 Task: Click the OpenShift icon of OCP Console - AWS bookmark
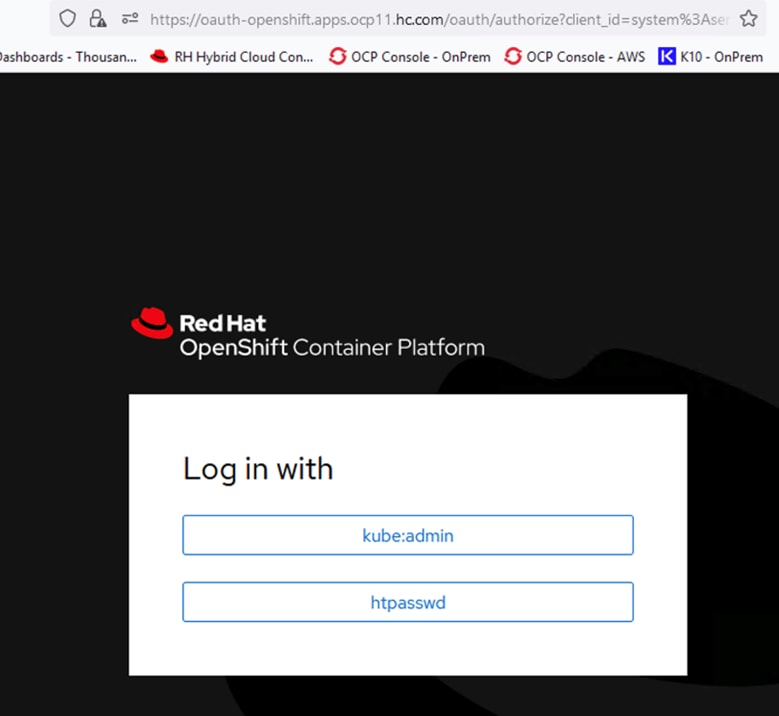click(x=513, y=56)
